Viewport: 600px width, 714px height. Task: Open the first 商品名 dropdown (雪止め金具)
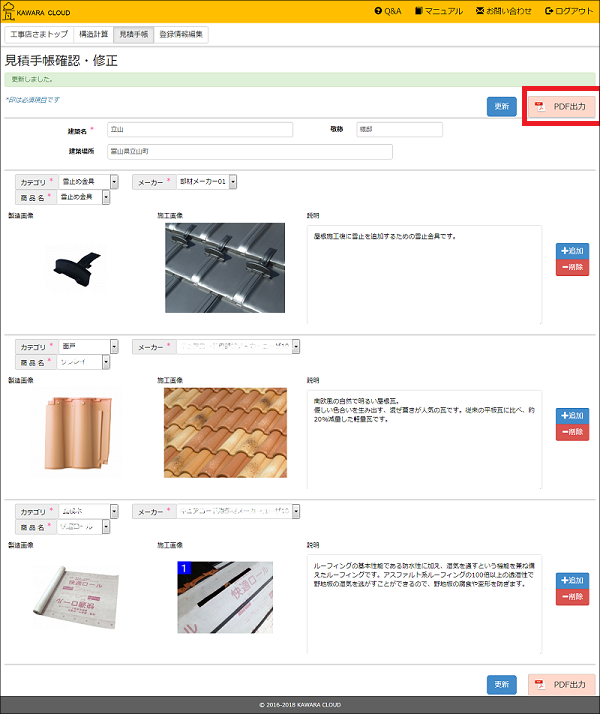(x=89, y=198)
